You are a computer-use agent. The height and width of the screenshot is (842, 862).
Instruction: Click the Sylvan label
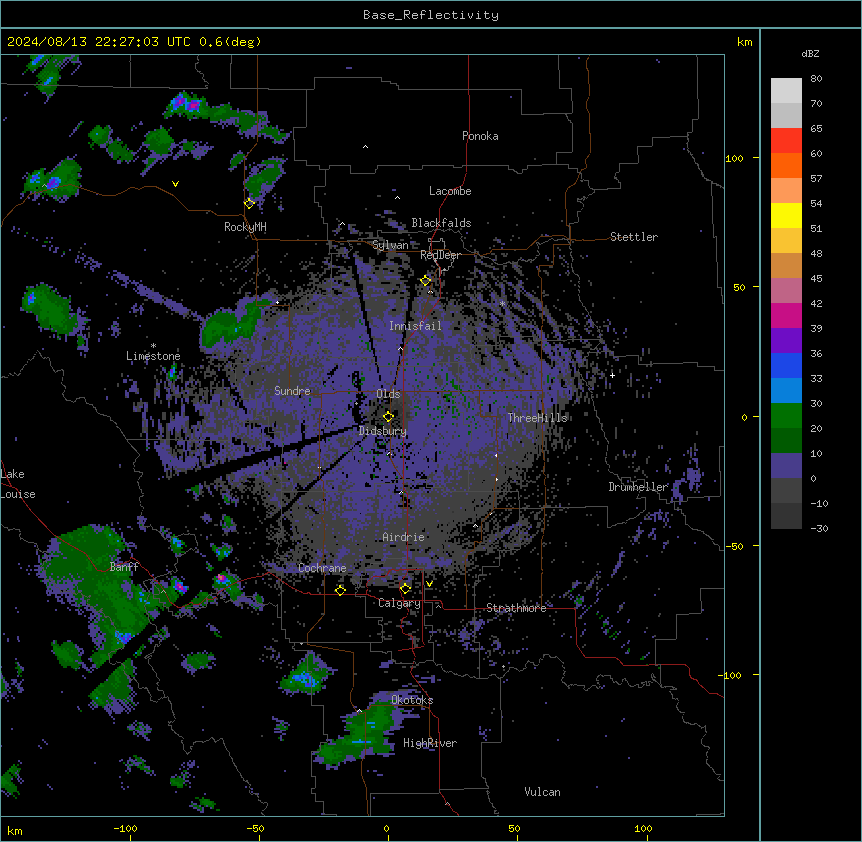pyautogui.click(x=390, y=245)
